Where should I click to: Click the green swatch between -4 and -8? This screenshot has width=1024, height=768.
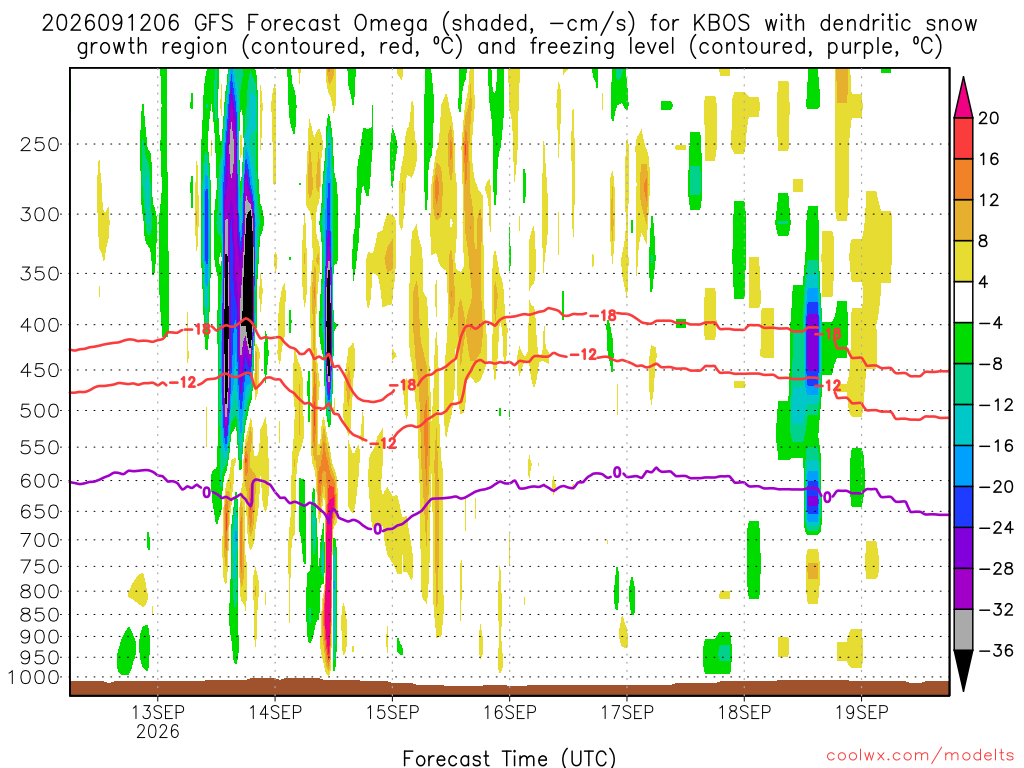[x=963, y=344]
